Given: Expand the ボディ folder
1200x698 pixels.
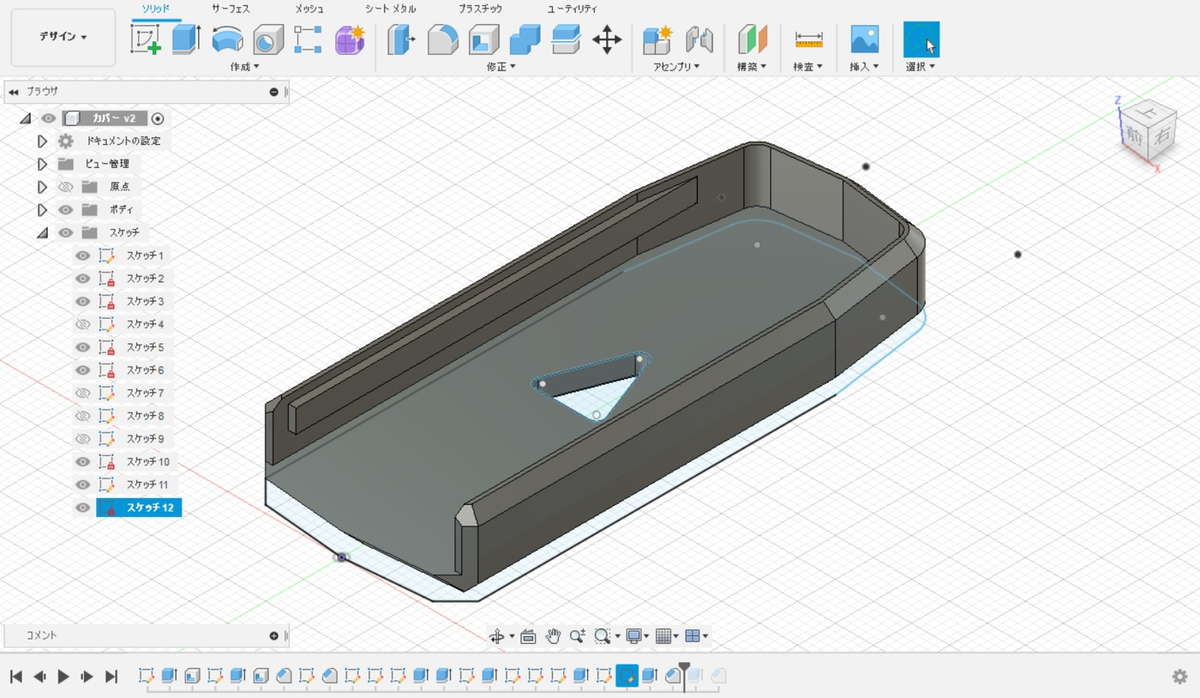Looking at the screenshot, I should [x=42, y=210].
